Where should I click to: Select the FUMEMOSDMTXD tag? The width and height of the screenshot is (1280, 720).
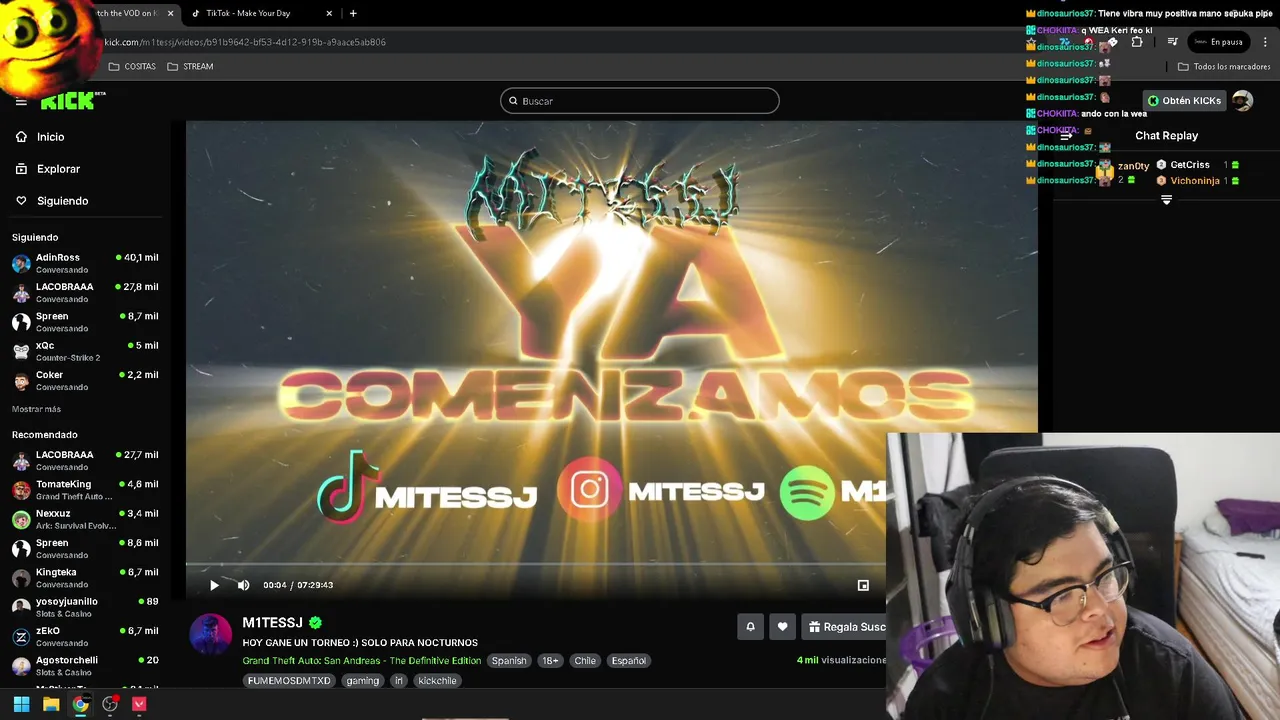tap(288, 681)
